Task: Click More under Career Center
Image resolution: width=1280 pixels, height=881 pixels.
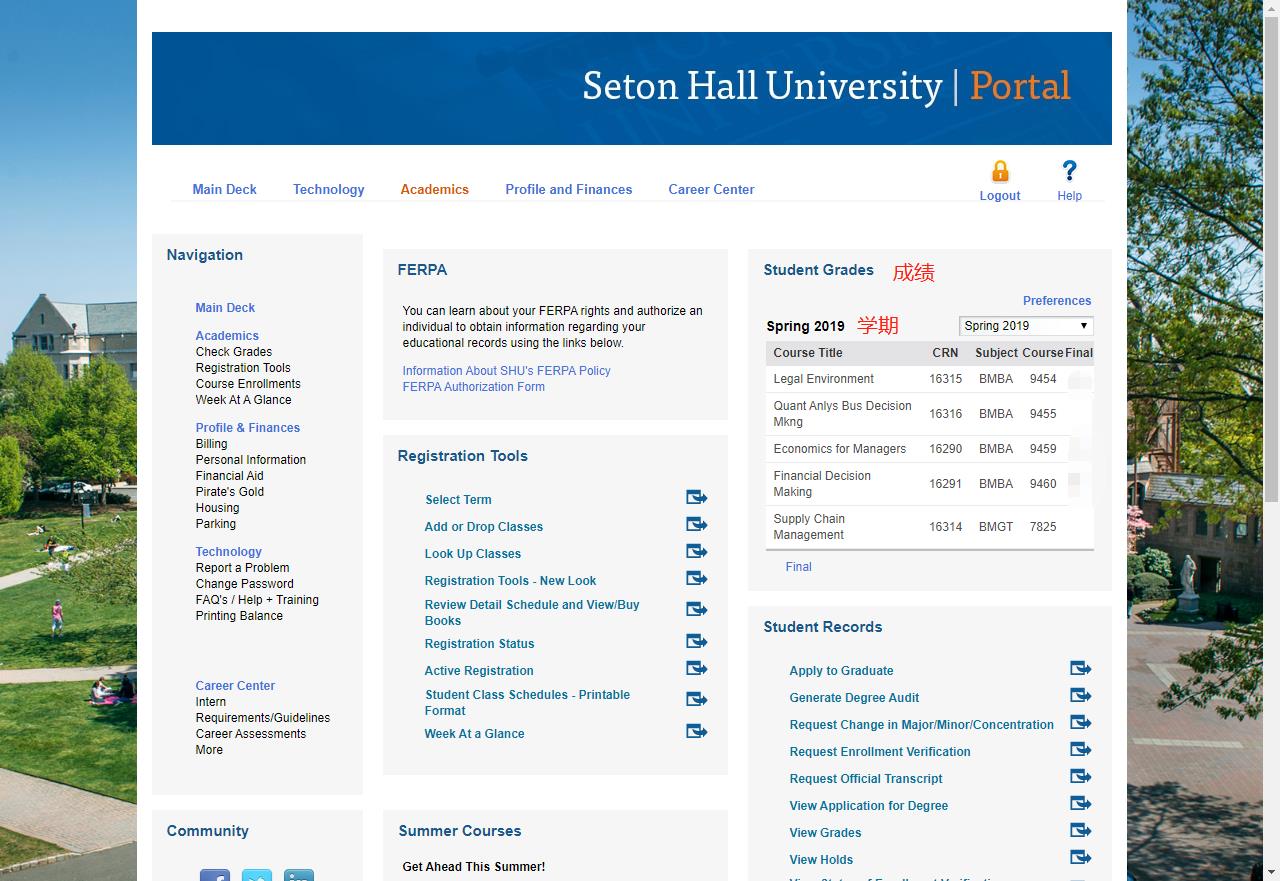Action: coord(209,750)
